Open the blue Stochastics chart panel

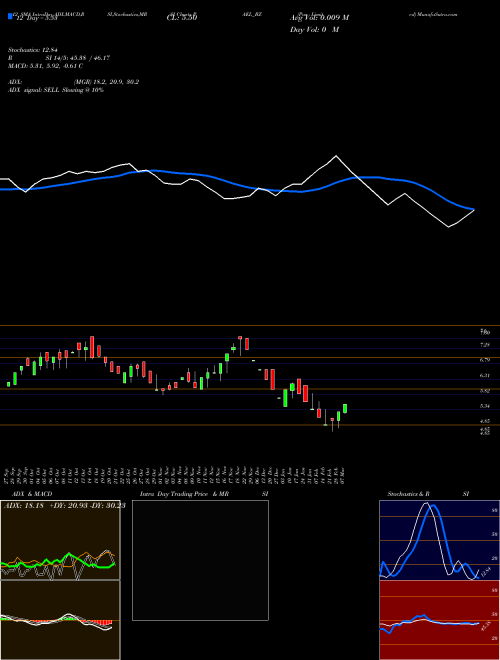tap(439, 540)
